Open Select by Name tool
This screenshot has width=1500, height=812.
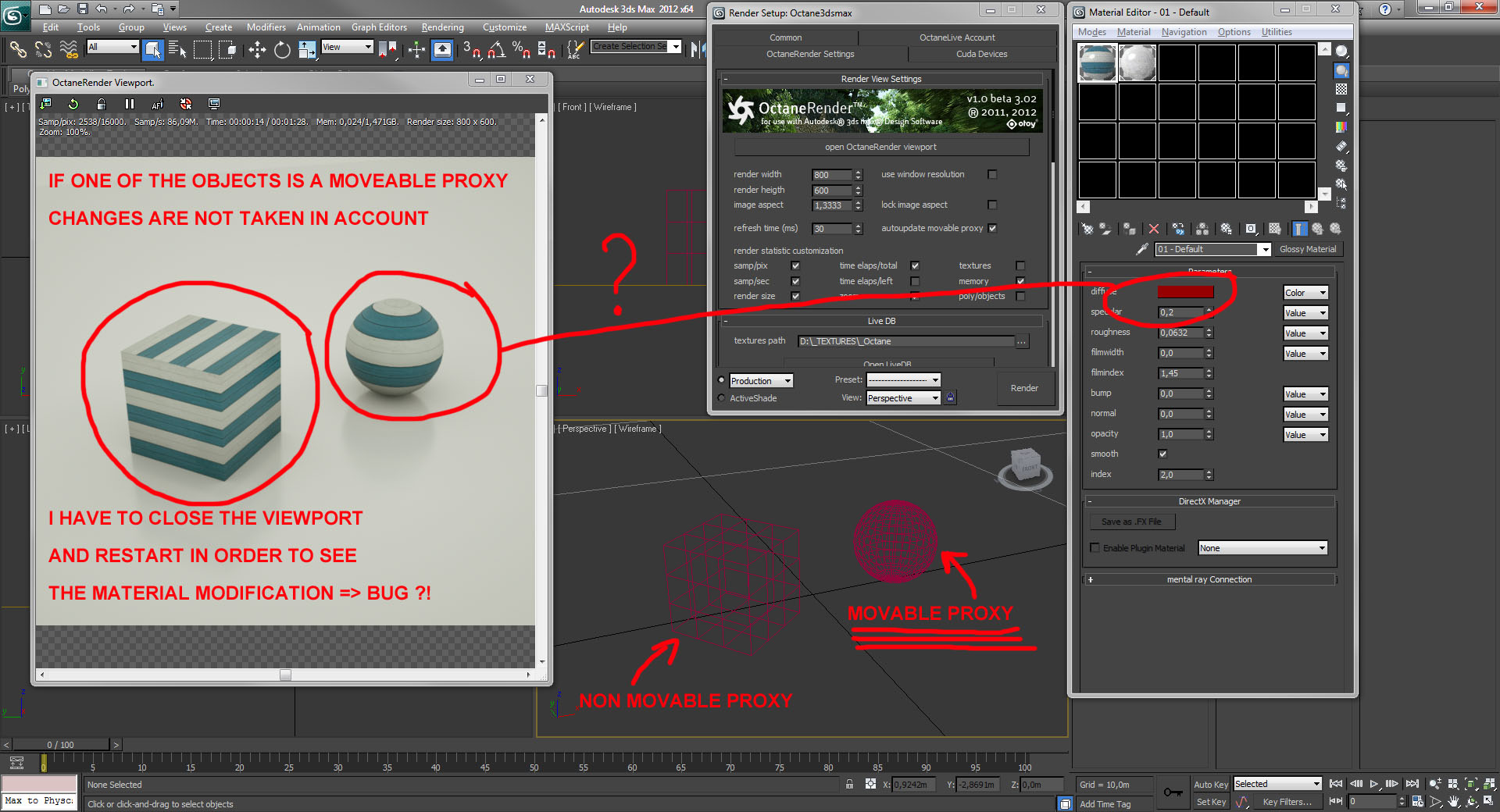point(177,50)
